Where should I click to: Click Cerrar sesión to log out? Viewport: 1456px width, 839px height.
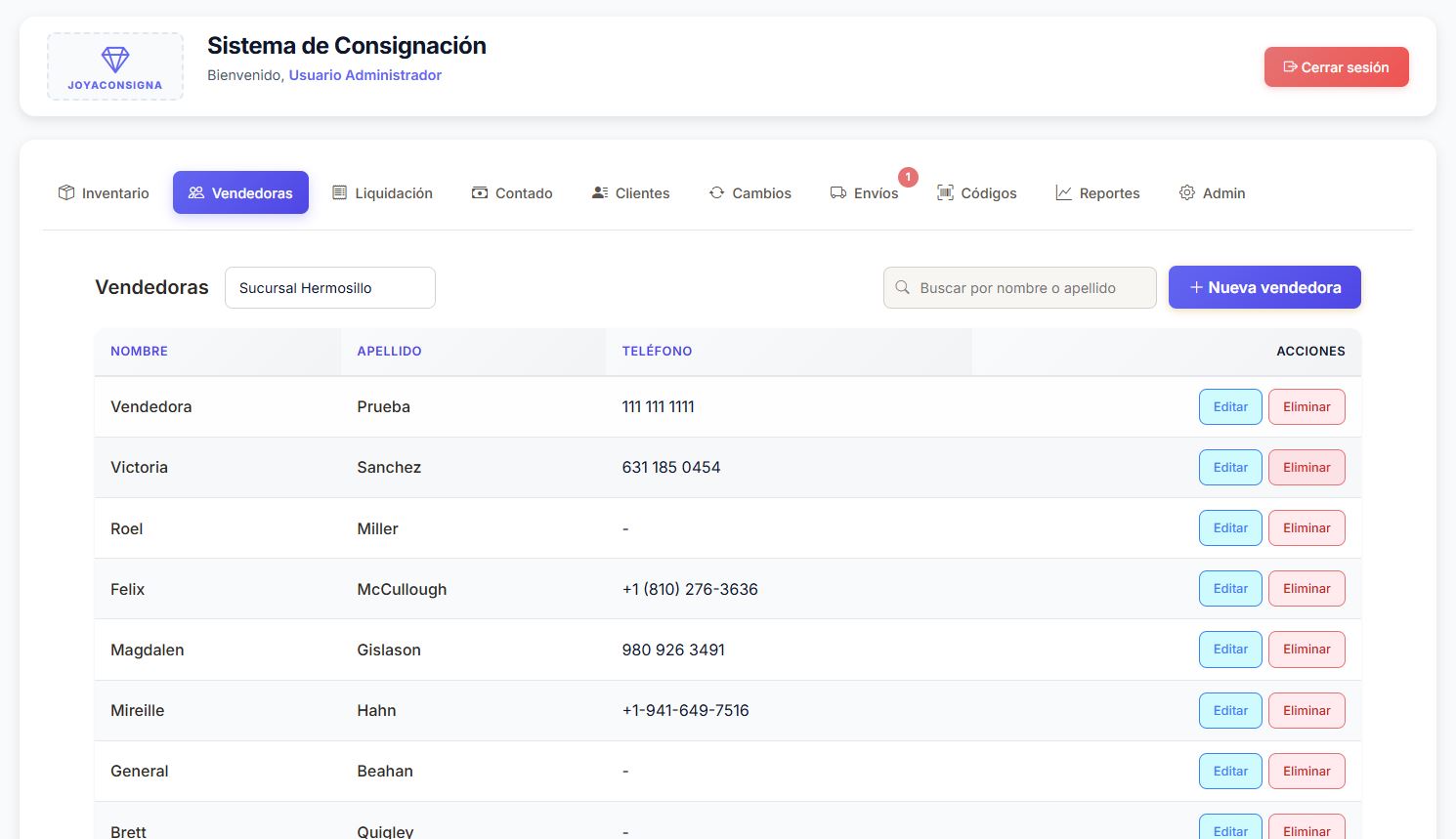tap(1337, 67)
